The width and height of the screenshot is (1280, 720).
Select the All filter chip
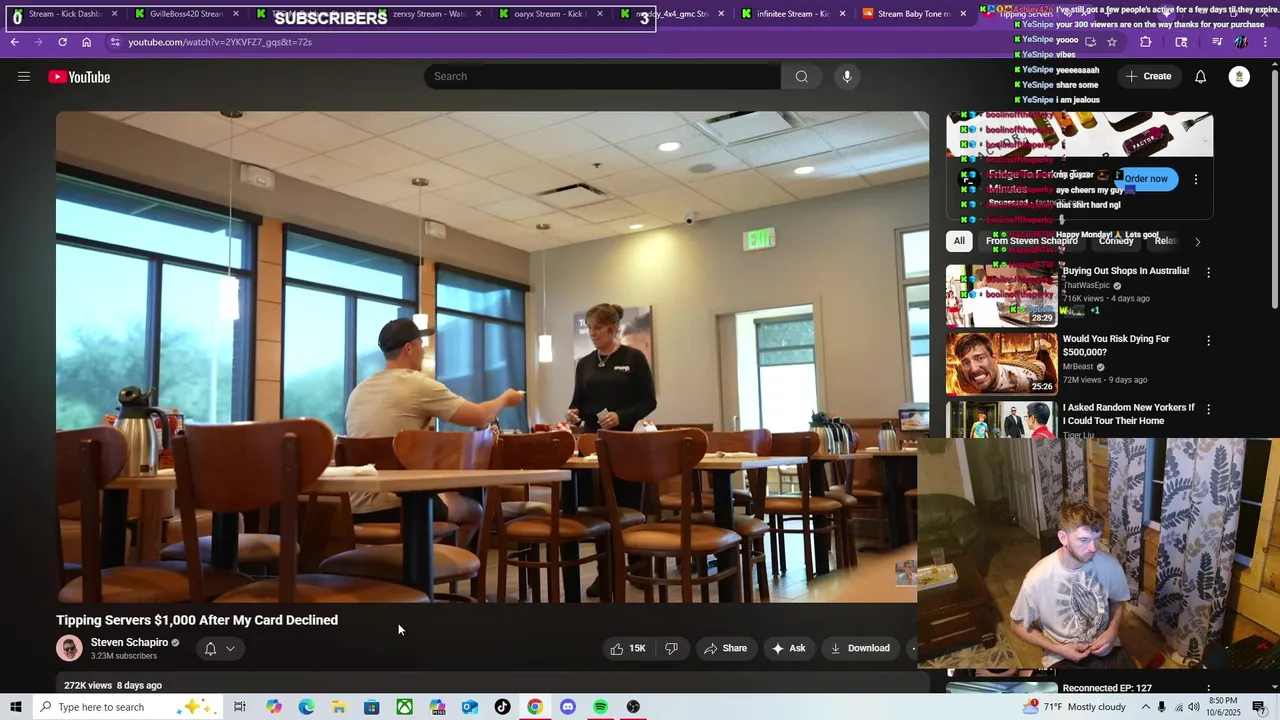(959, 241)
